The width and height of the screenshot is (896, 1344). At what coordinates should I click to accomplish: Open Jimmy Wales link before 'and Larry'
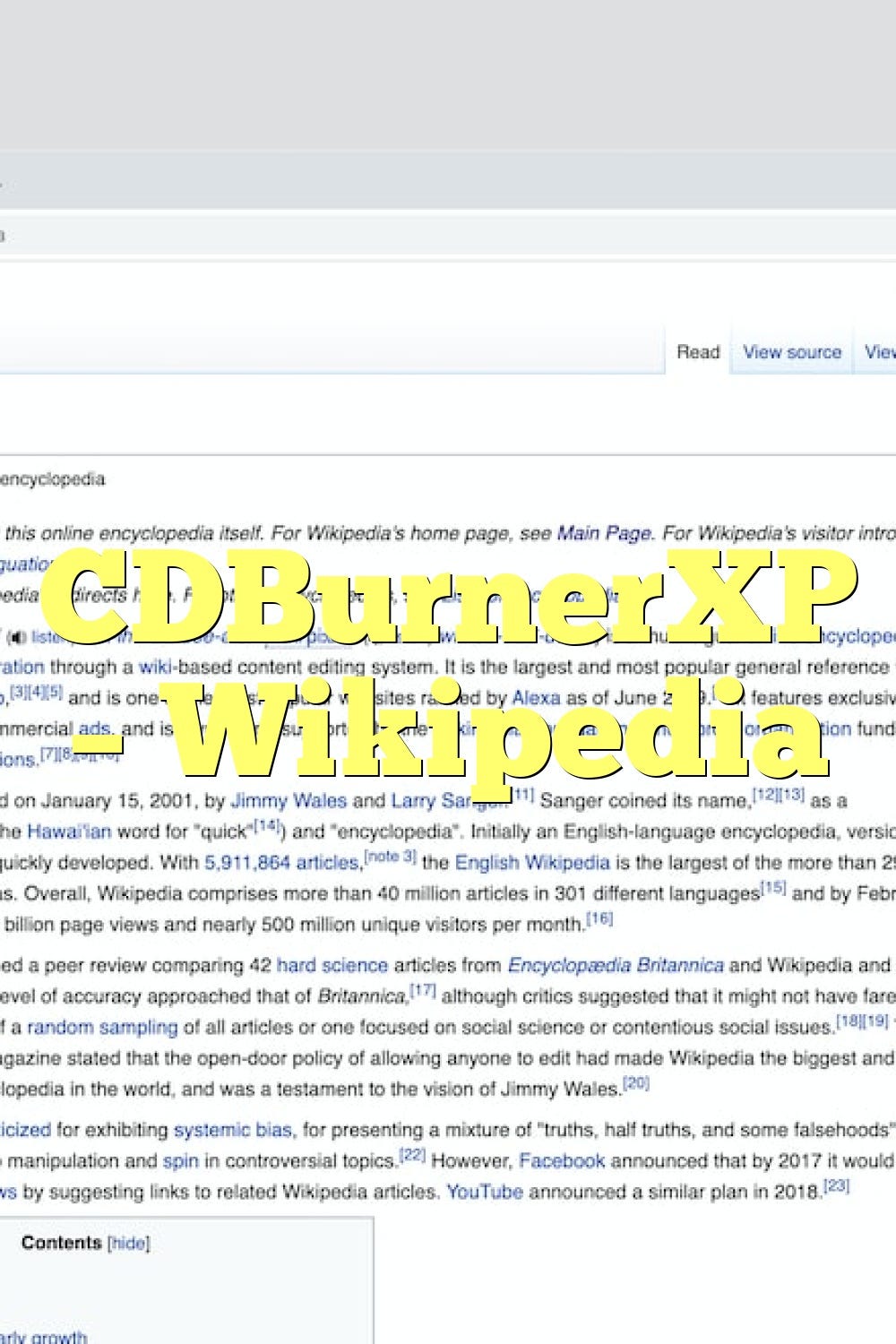[x=289, y=800]
